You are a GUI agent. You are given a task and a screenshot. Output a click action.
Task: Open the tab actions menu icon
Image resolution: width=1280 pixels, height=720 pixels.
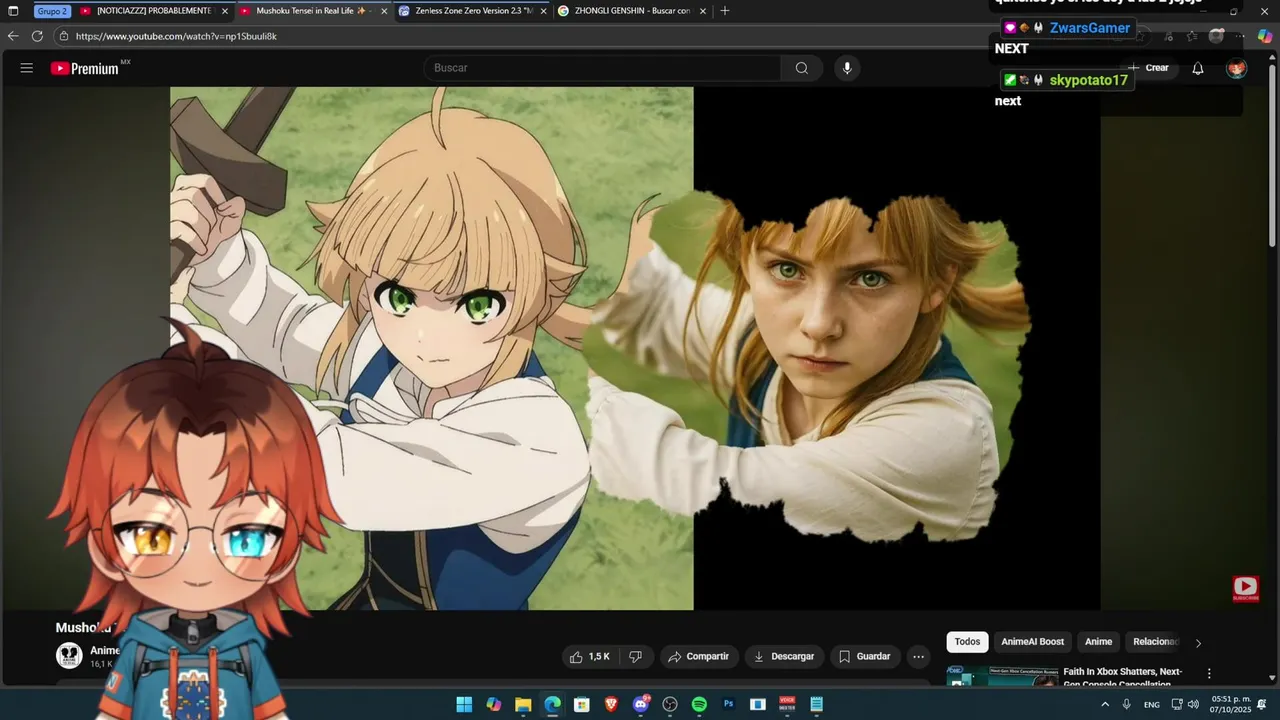pyautogui.click(x=13, y=11)
